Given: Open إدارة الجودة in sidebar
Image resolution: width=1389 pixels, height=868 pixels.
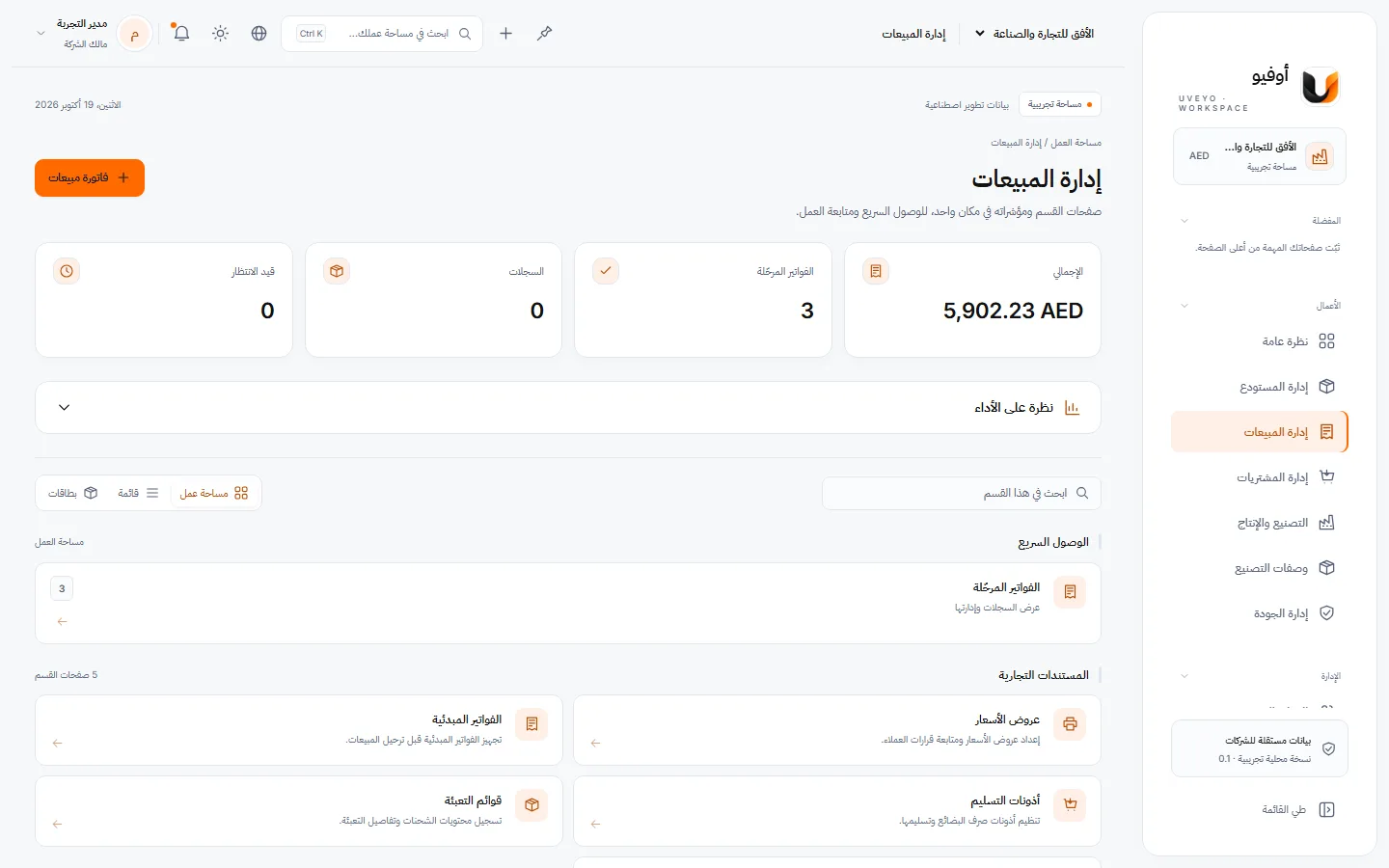Looking at the screenshot, I should pos(1259,613).
